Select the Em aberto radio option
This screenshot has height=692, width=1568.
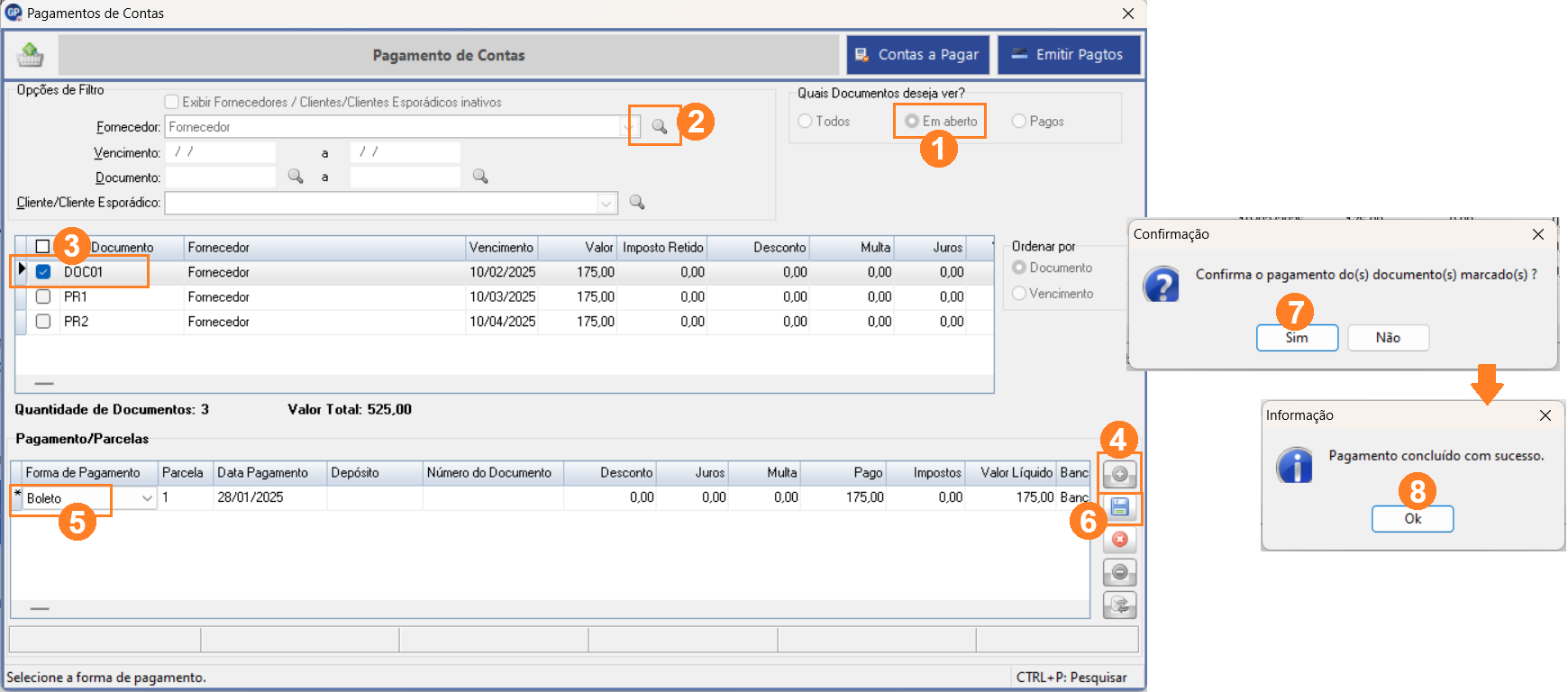pos(912,121)
